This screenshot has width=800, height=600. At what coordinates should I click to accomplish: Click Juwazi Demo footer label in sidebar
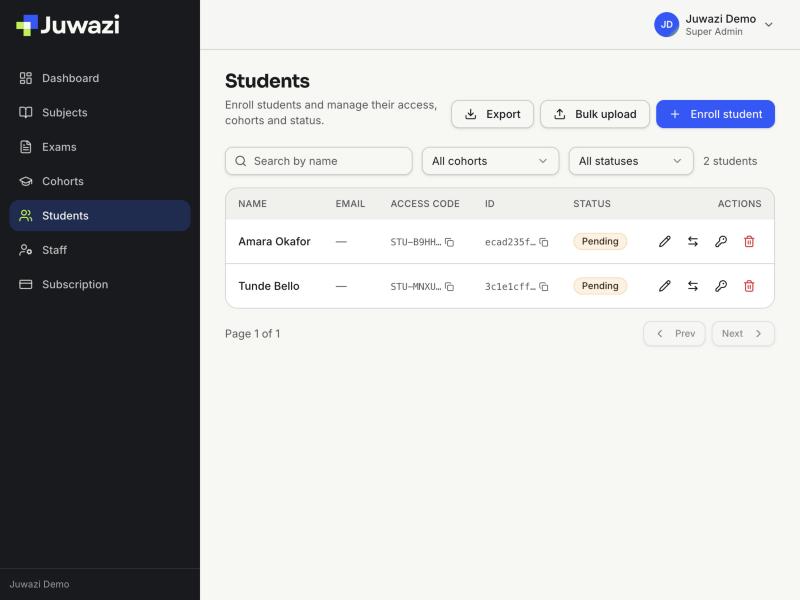click(39, 584)
